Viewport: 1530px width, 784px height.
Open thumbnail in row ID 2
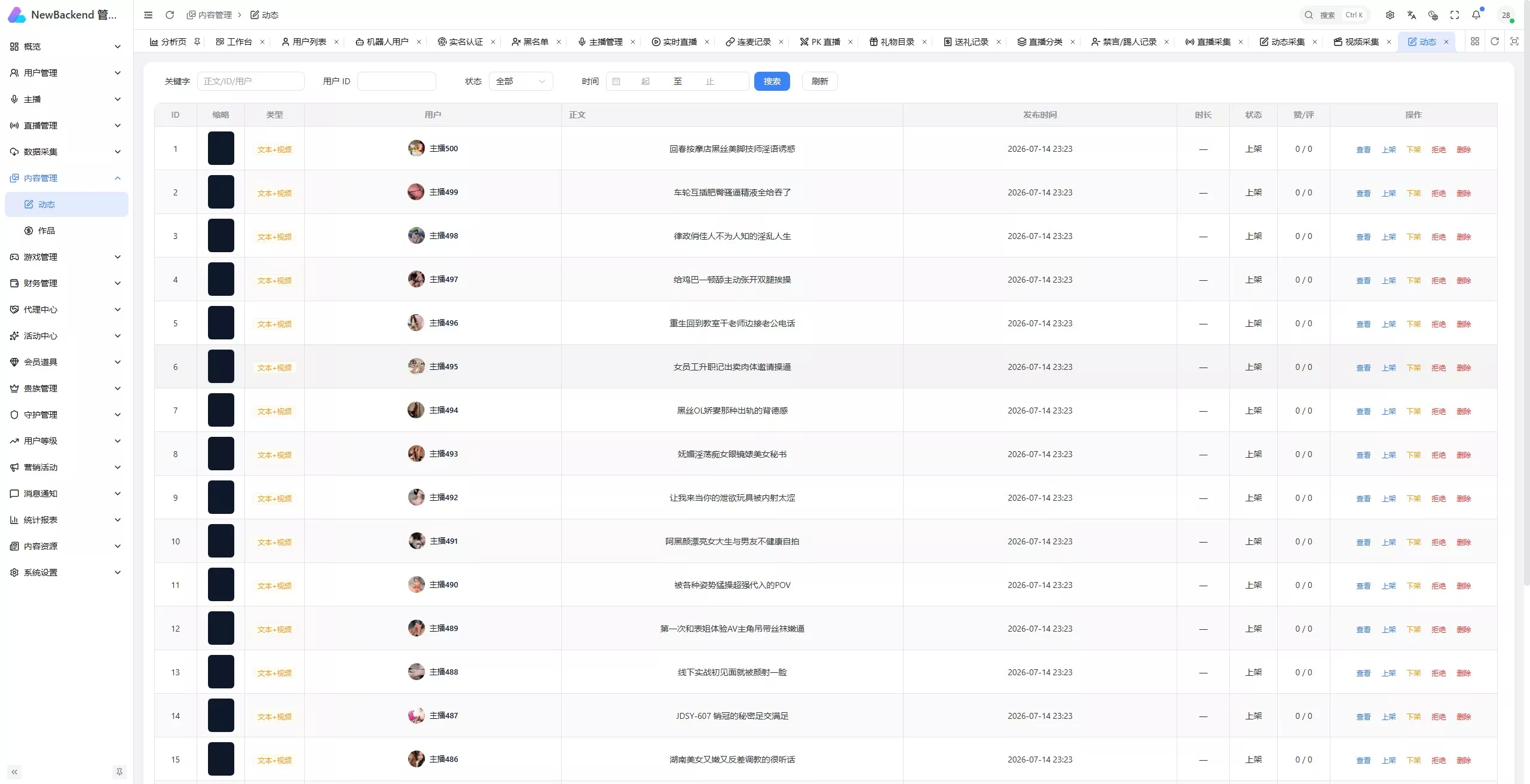(x=221, y=192)
